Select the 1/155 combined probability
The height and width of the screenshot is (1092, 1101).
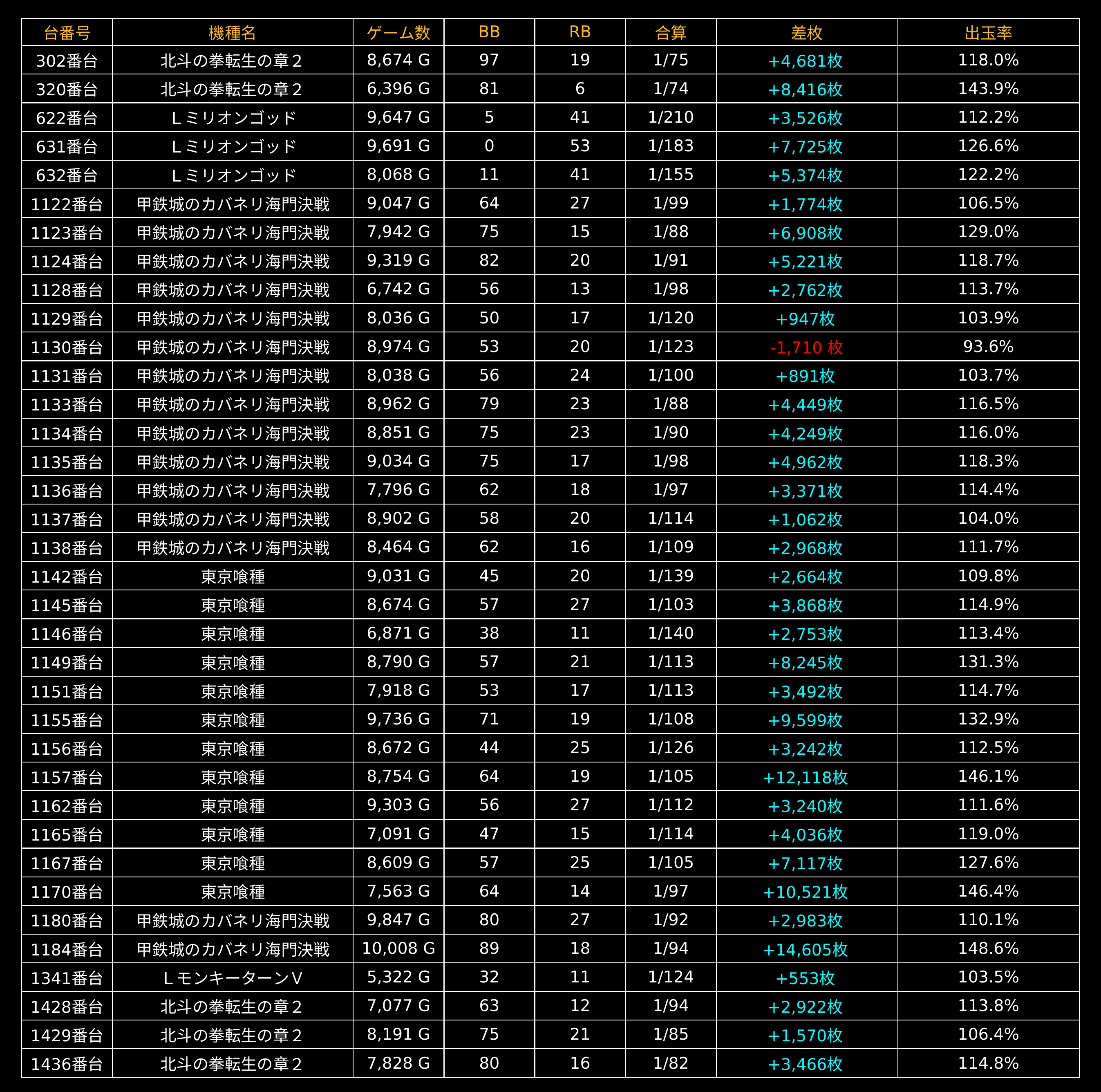tap(671, 175)
